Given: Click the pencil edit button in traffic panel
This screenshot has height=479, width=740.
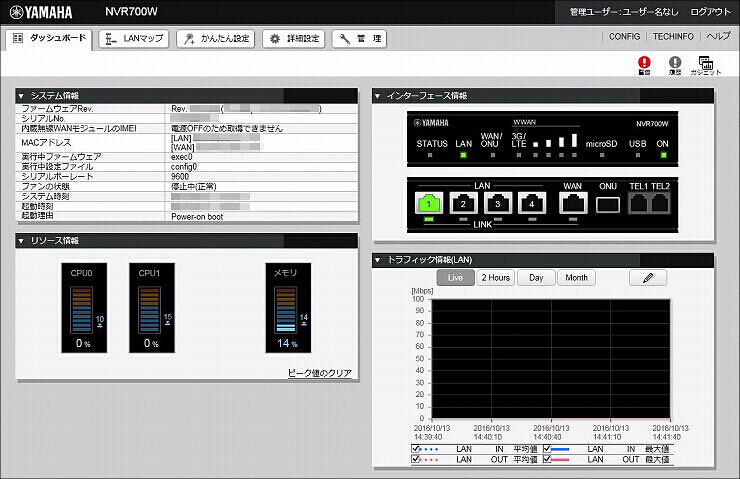Looking at the screenshot, I should [648, 277].
